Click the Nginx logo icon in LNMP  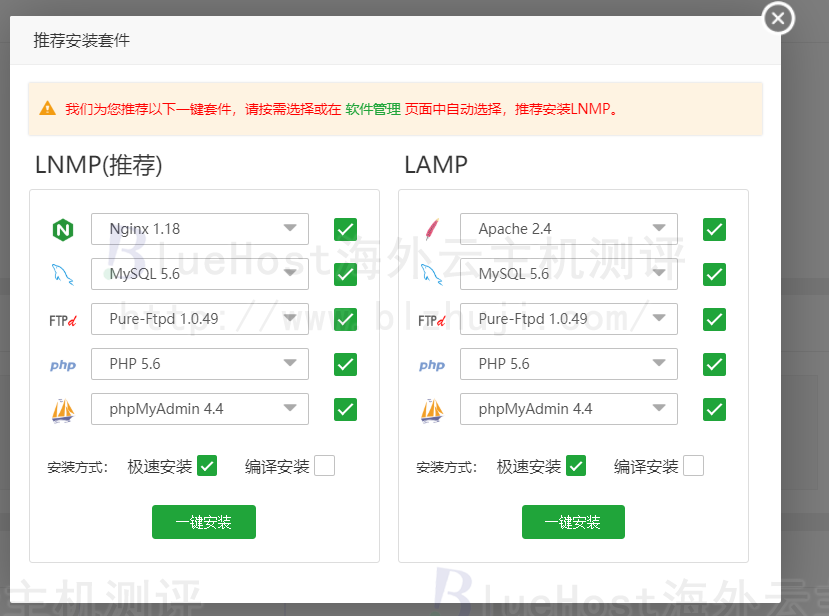coord(63,229)
